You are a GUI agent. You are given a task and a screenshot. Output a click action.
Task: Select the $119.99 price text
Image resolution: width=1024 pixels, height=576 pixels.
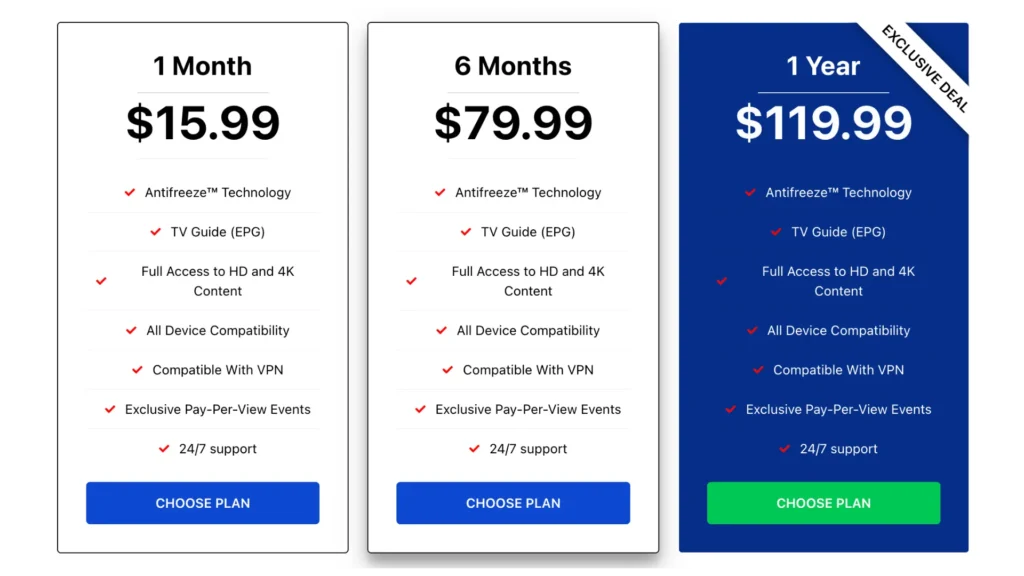click(823, 123)
